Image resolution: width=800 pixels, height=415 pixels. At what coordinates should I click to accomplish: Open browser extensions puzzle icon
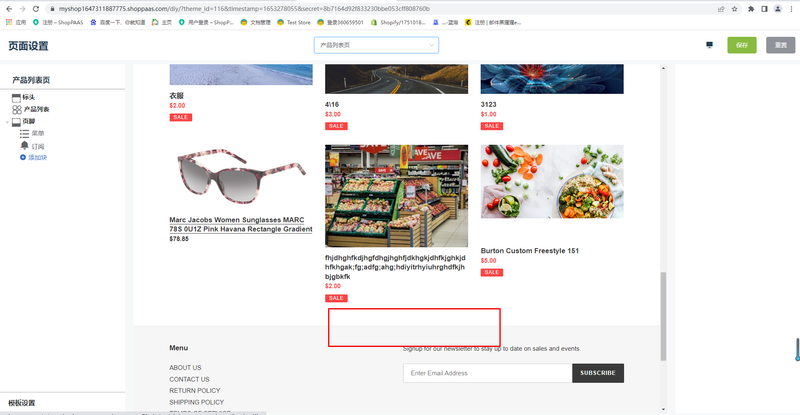[x=749, y=8]
